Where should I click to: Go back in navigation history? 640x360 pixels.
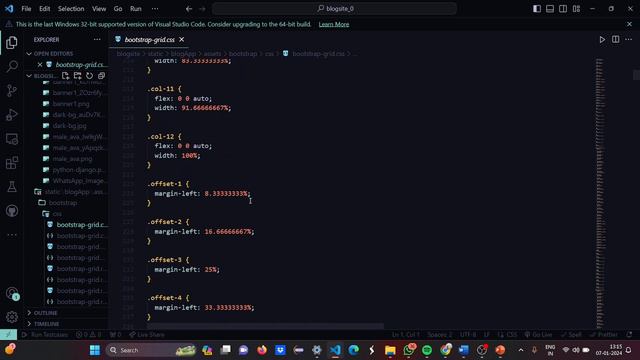[x=189, y=9]
